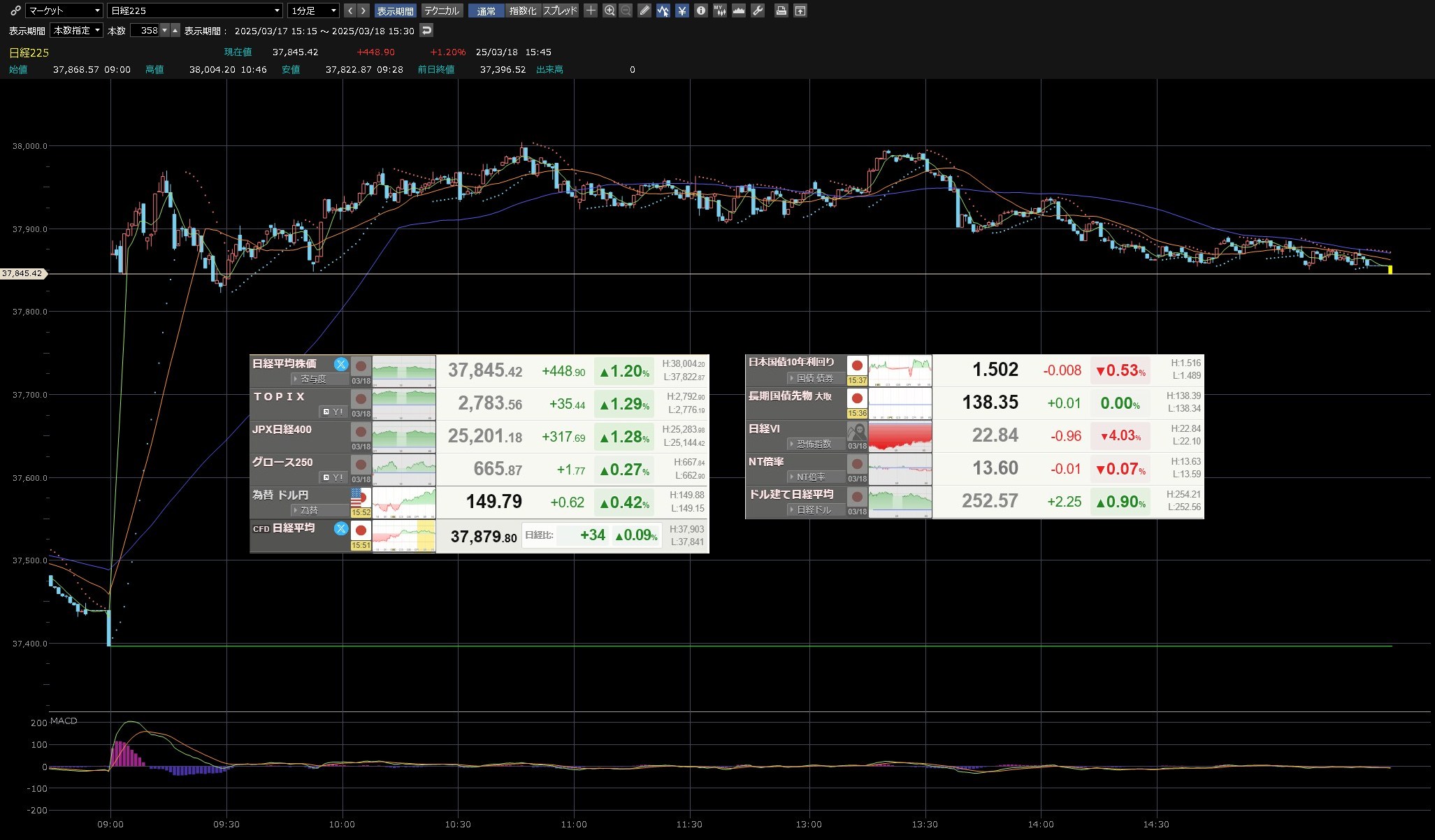Zoom out with the magnifier minus icon
The width and height of the screenshot is (1435, 840).
click(x=626, y=10)
